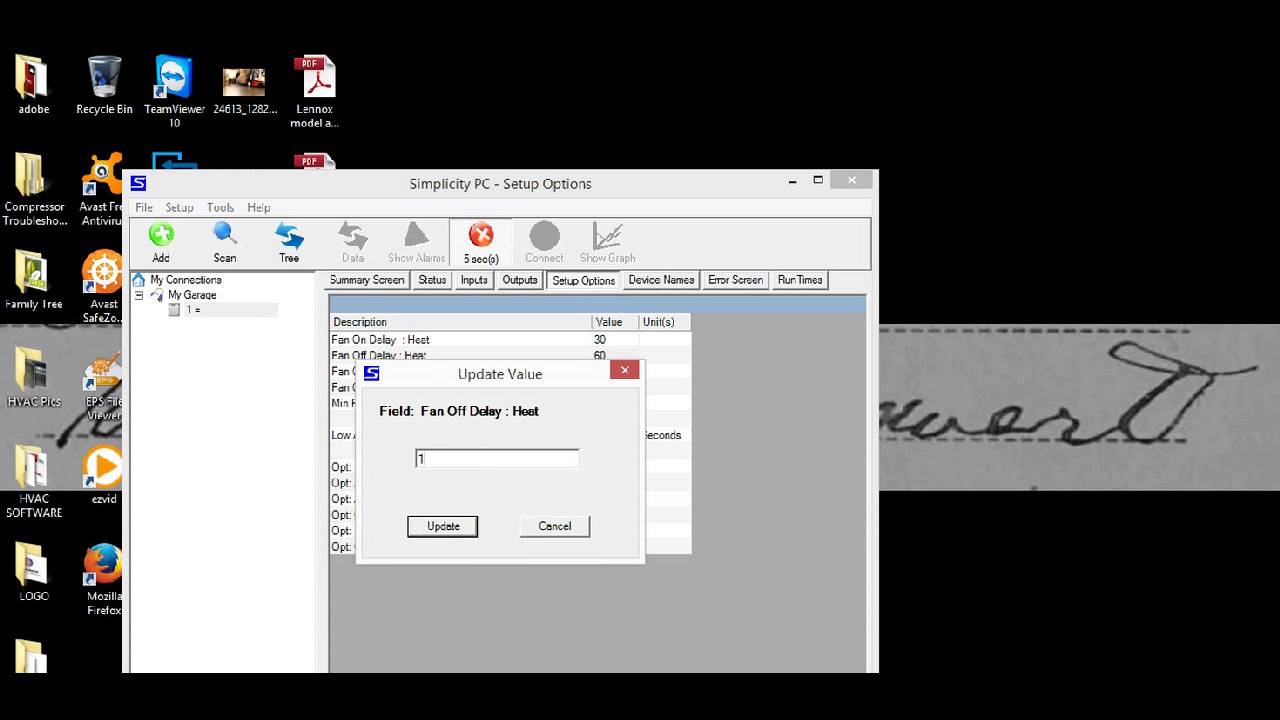The width and height of the screenshot is (1280, 720).
Task: Switch to Status tab
Action: tap(432, 280)
